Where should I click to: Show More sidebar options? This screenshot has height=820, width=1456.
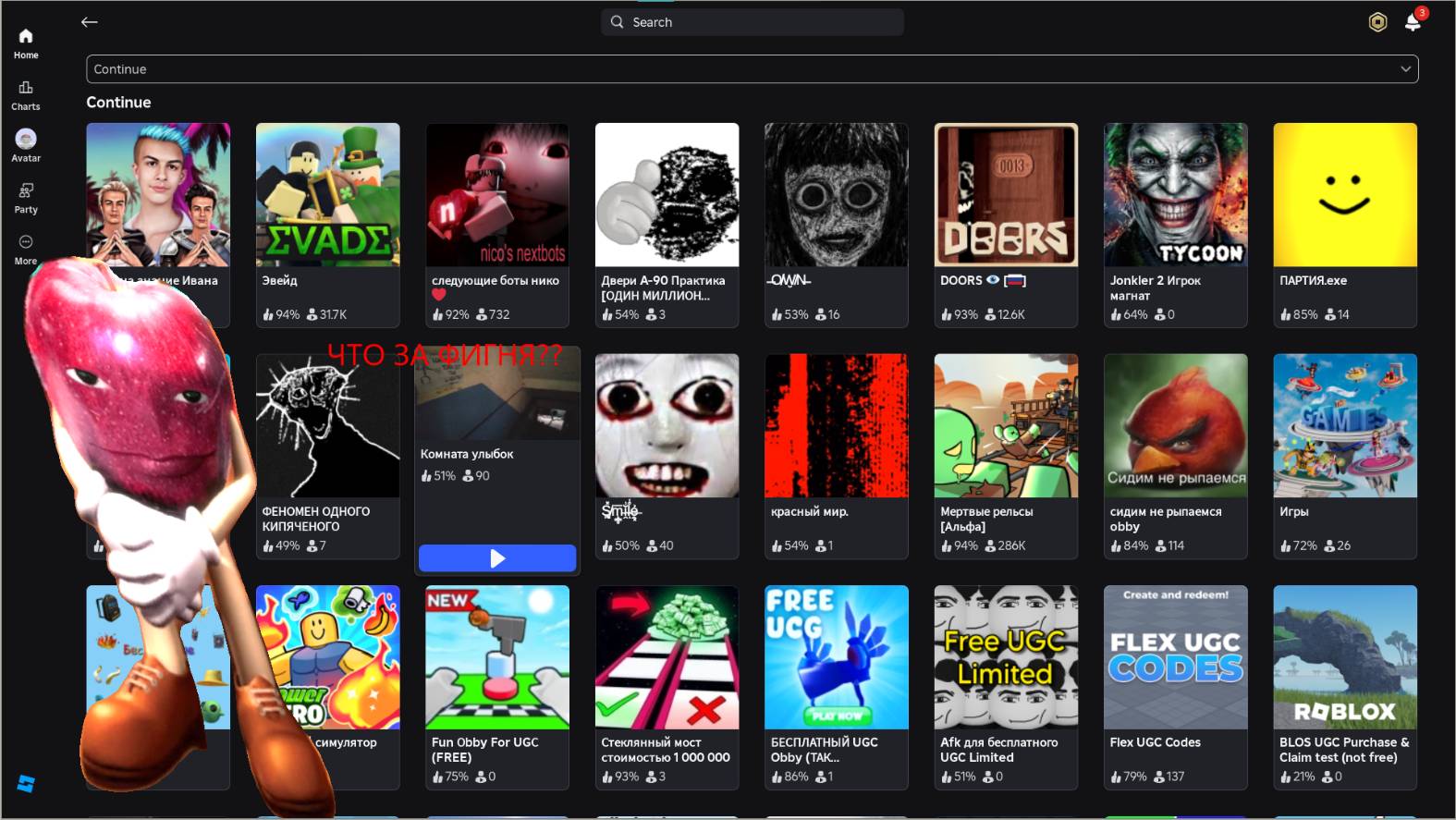click(x=26, y=250)
